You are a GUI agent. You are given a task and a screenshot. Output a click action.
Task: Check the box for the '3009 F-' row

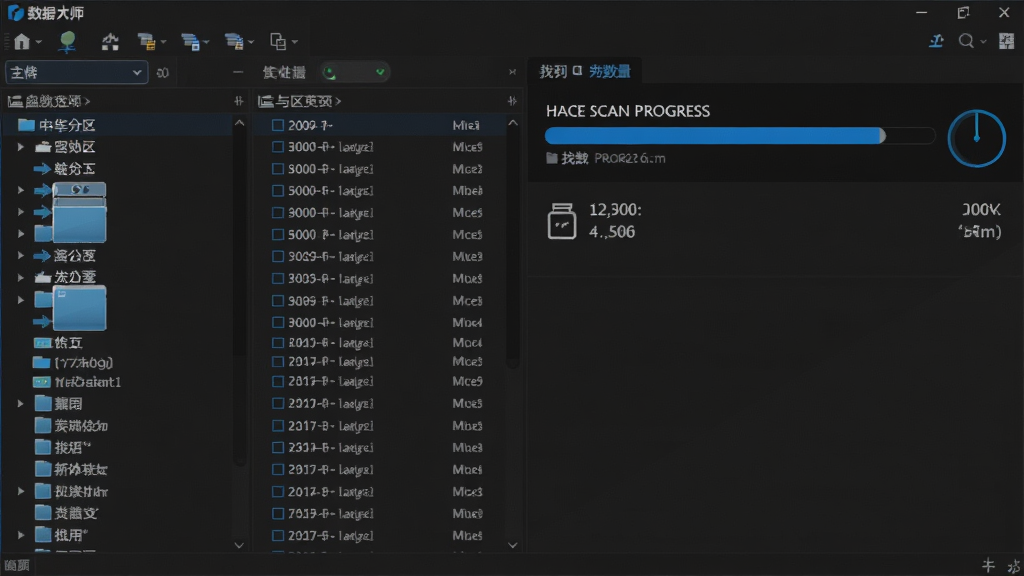point(278,300)
